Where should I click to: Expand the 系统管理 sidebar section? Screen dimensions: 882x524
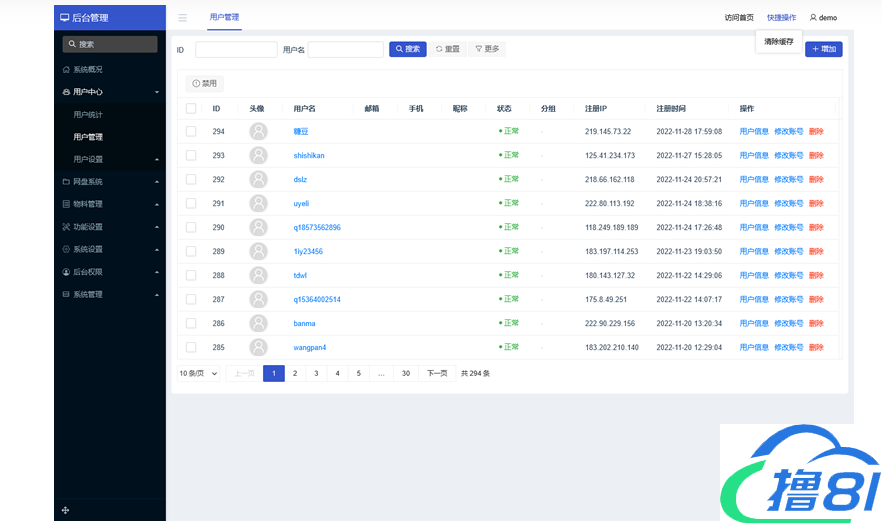110,295
